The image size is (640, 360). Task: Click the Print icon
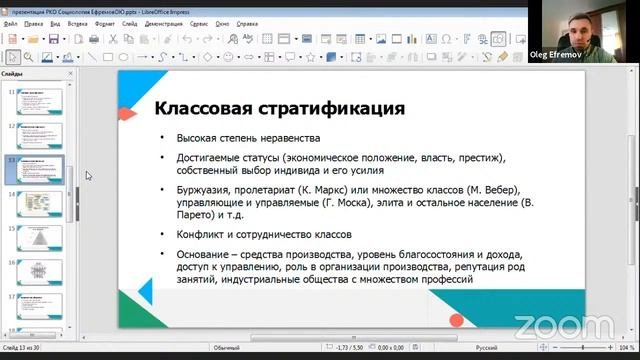coord(94,39)
